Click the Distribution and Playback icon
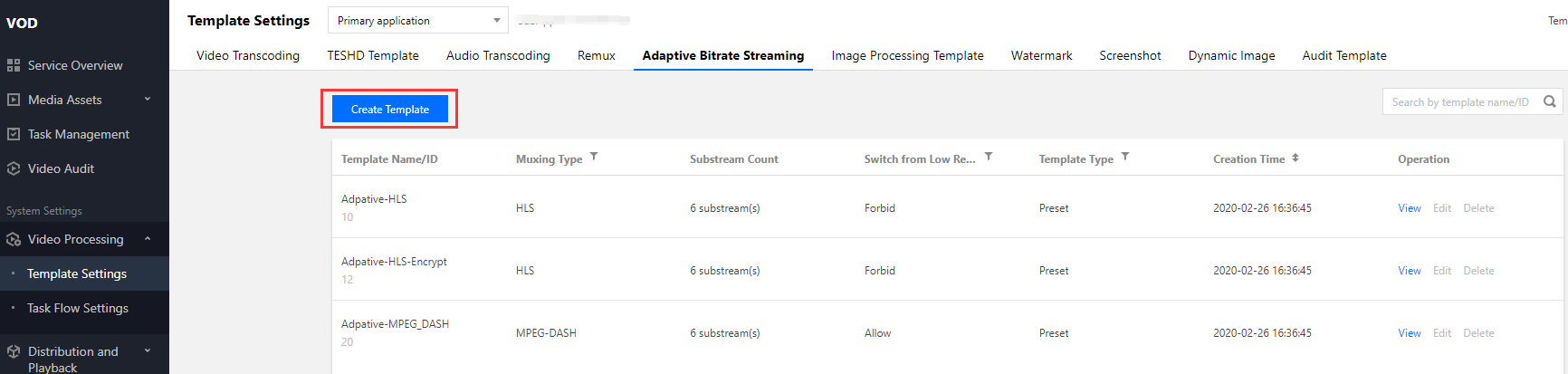The width and height of the screenshot is (1568, 374). tap(14, 351)
